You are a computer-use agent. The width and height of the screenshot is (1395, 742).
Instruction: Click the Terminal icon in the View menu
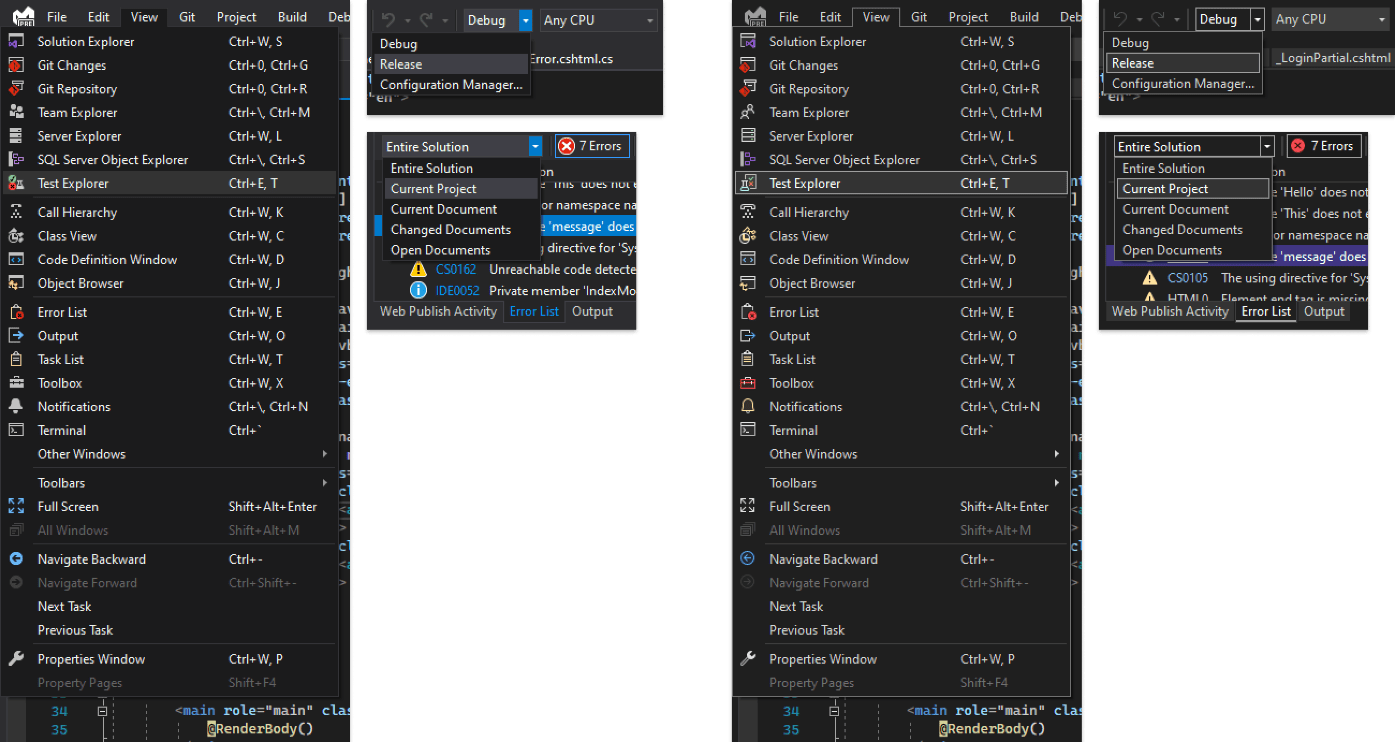(x=17, y=430)
